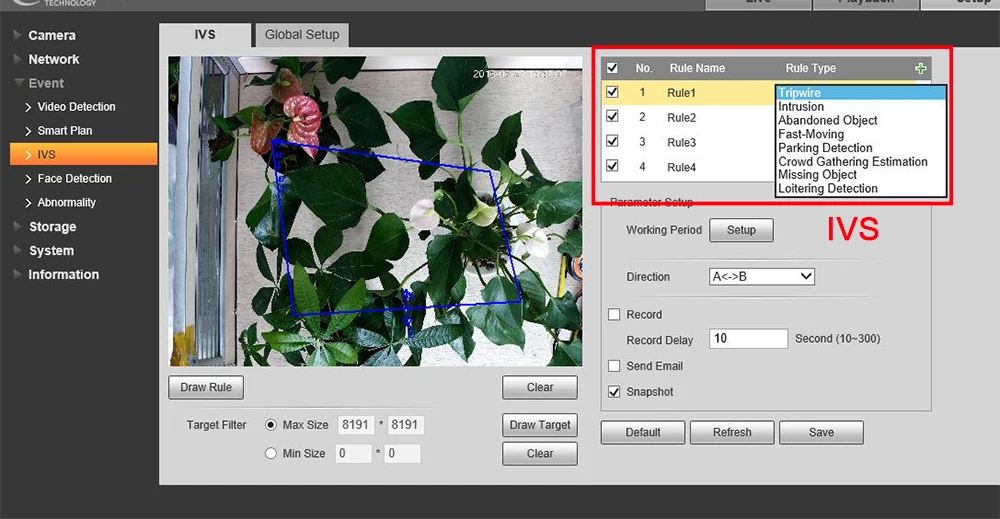
Task: Choose Abandoned Object rule type
Action: (x=861, y=121)
